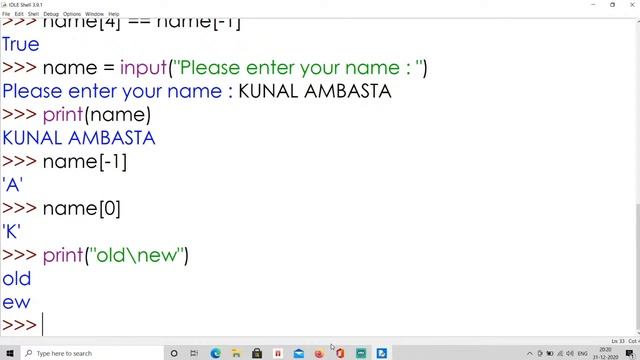Open the taskbar clock and date
640x360 pixels.
click(x=606, y=353)
